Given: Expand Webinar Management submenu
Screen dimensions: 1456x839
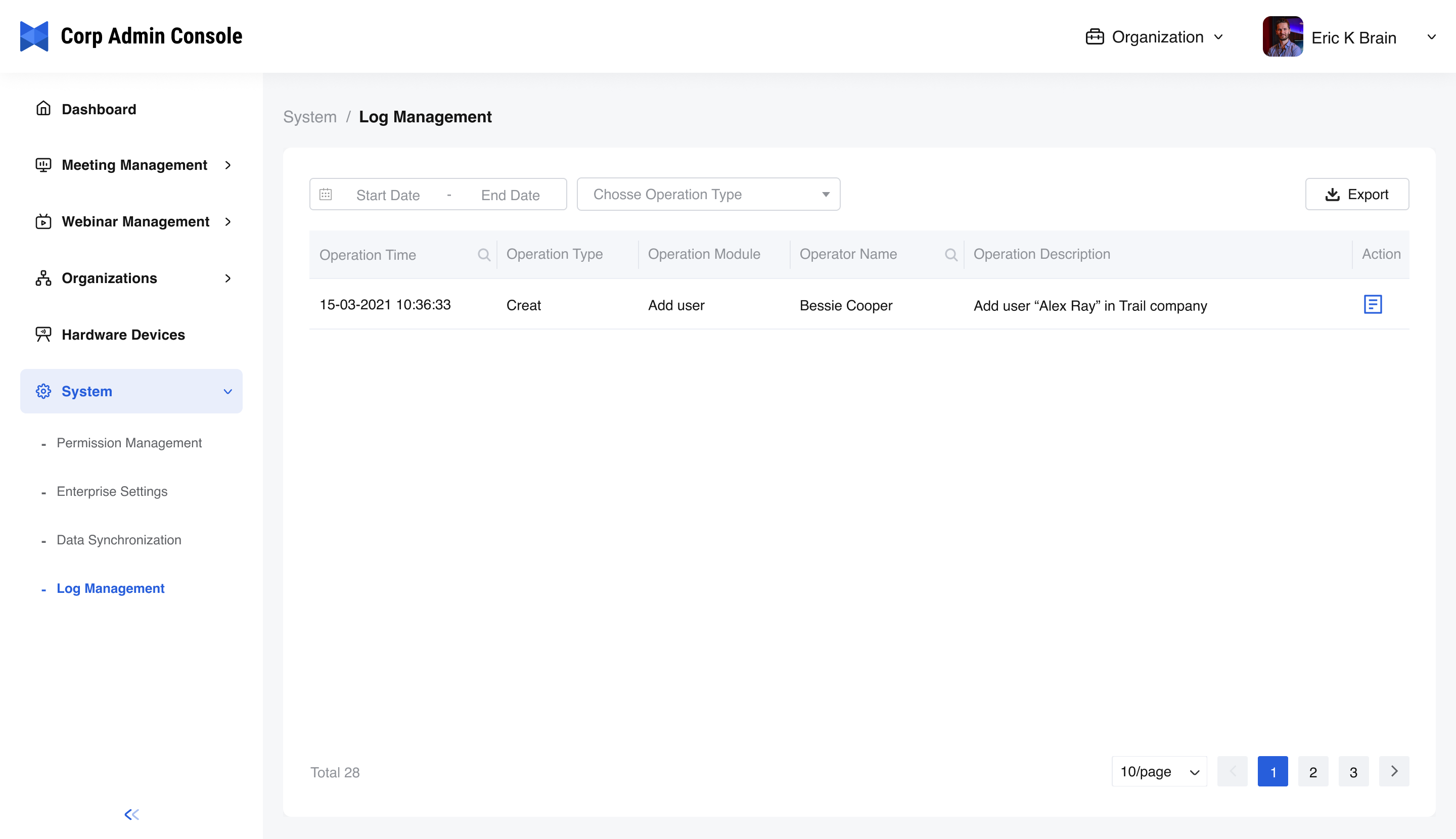Looking at the screenshot, I should pyautogui.click(x=135, y=222).
